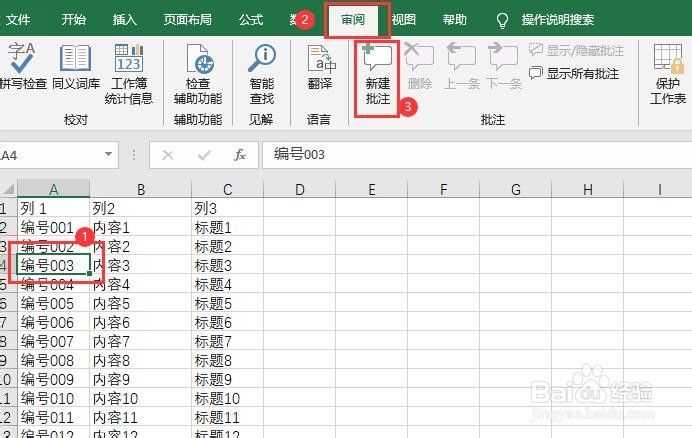
Task: Select cell 编号007
Action: 53,341
